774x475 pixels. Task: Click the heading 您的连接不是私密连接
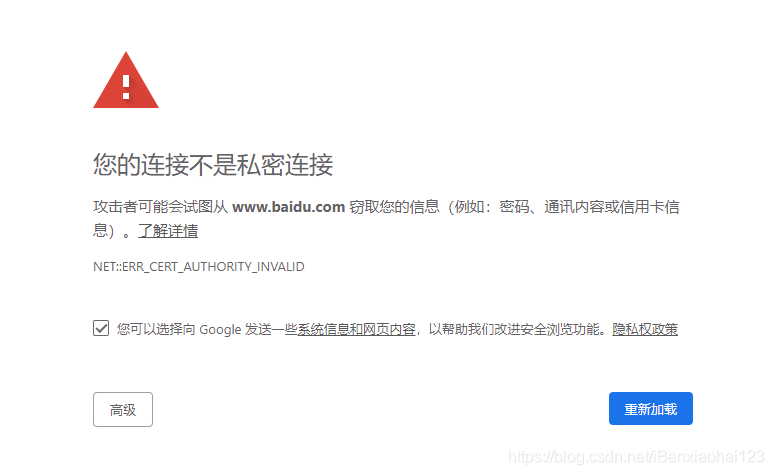coord(213,164)
